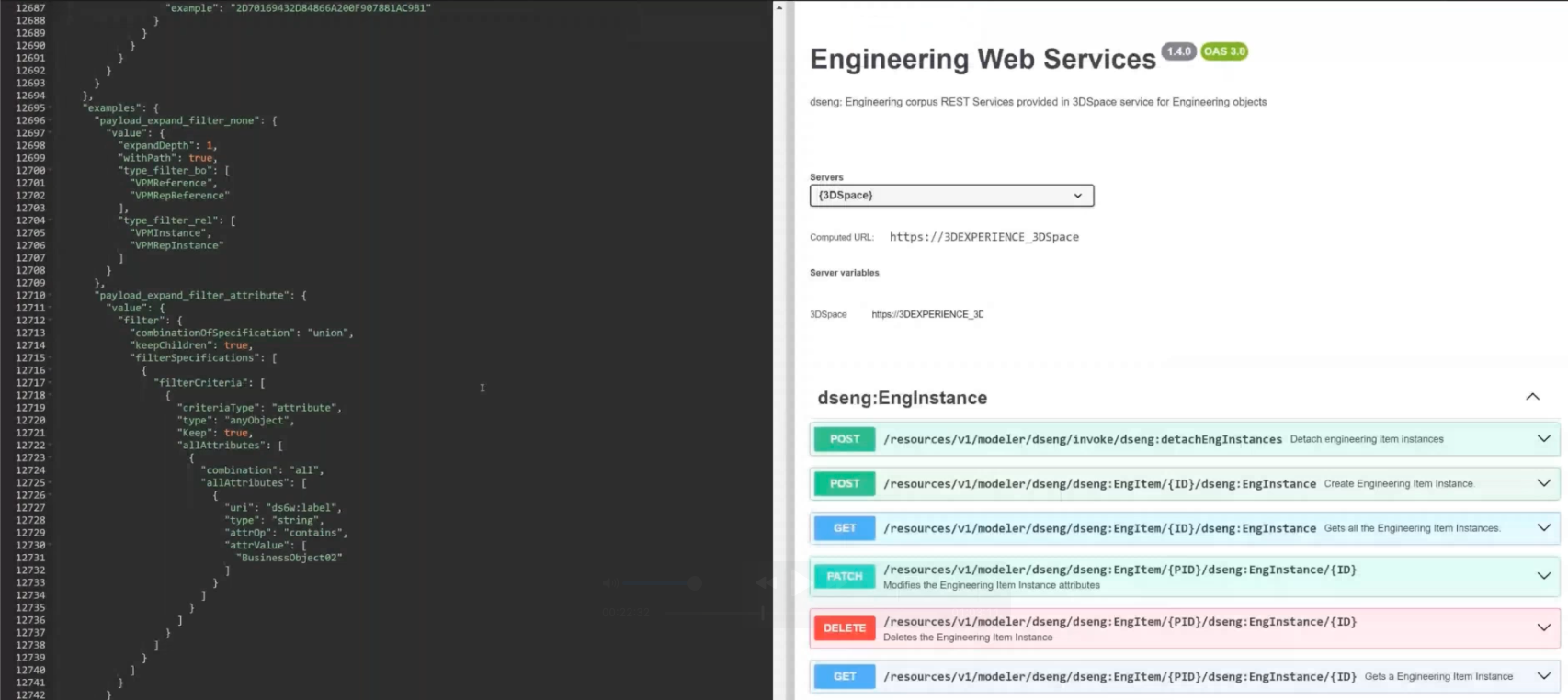
Task: Click line number 12717 in gutter
Action: (30, 383)
